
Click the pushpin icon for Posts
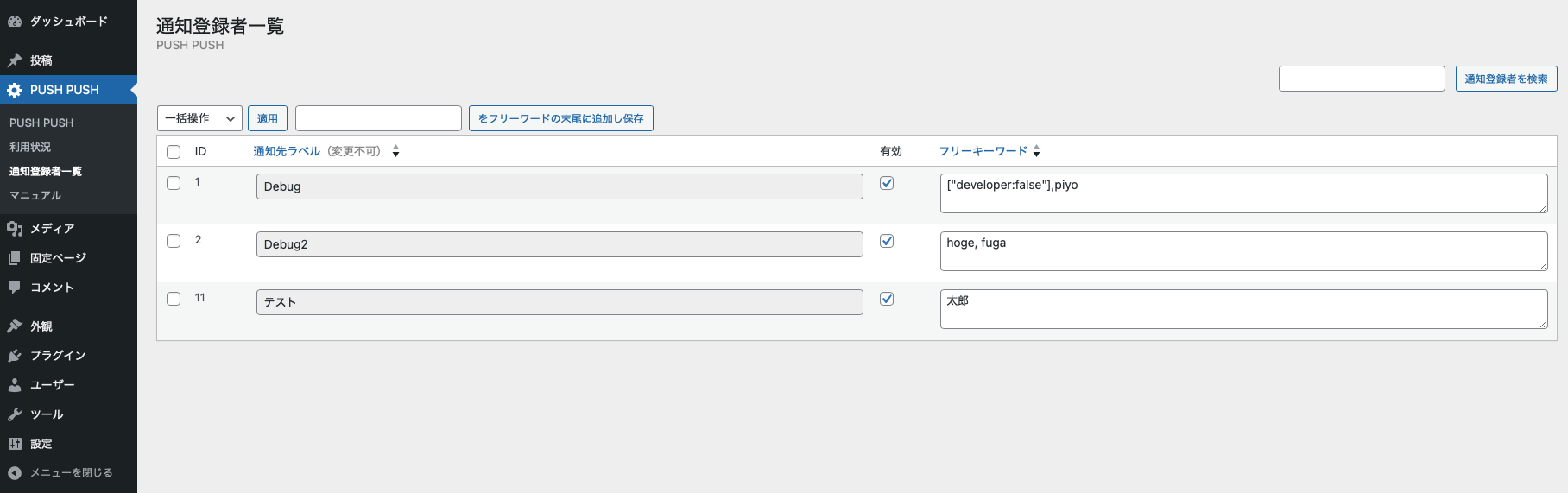[15, 60]
